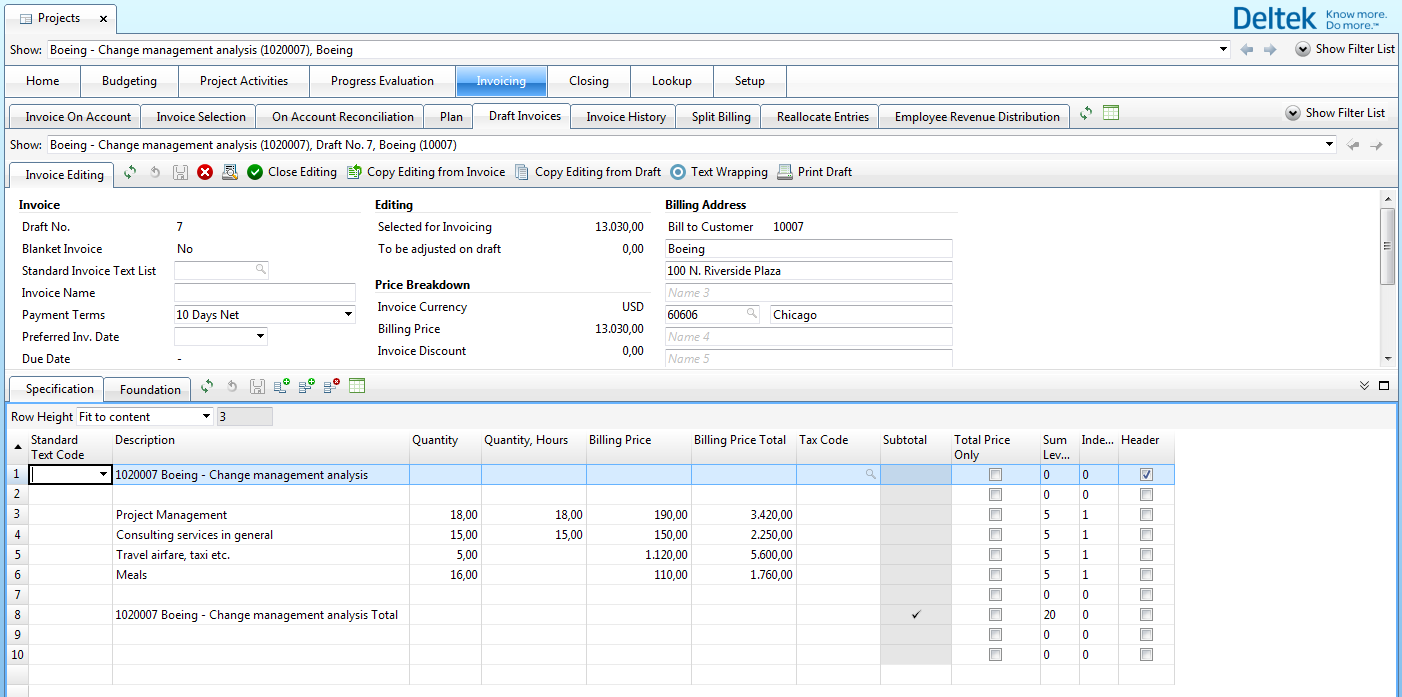Toggle the Text Wrapping option
The height and width of the screenshot is (697, 1402).
pyautogui.click(x=719, y=172)
